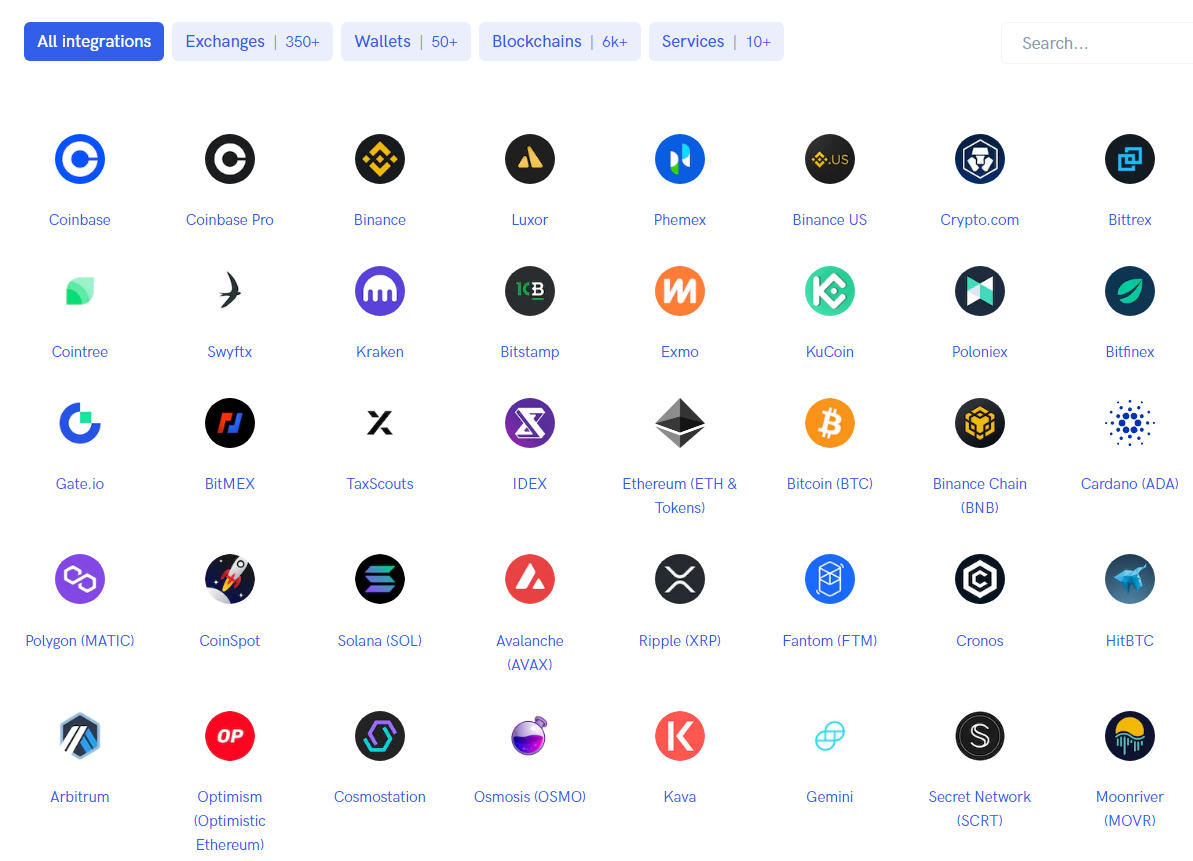This screenshot has width=1193, height=861.
Task: Follow the Coinbase Pro text link
Action: 230,220
